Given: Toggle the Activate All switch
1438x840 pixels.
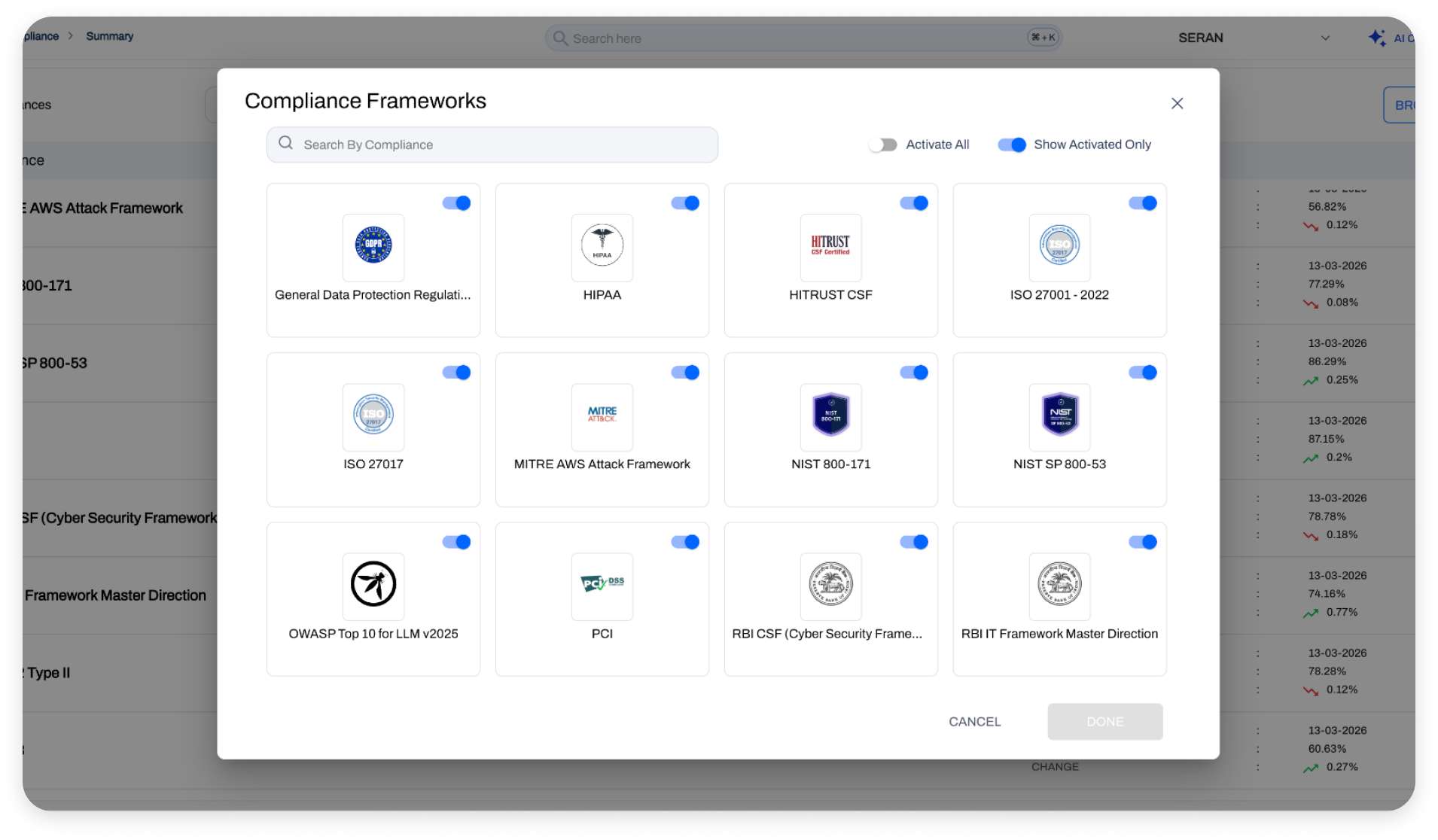Looking at the screenshot, I should click(883, 145).
